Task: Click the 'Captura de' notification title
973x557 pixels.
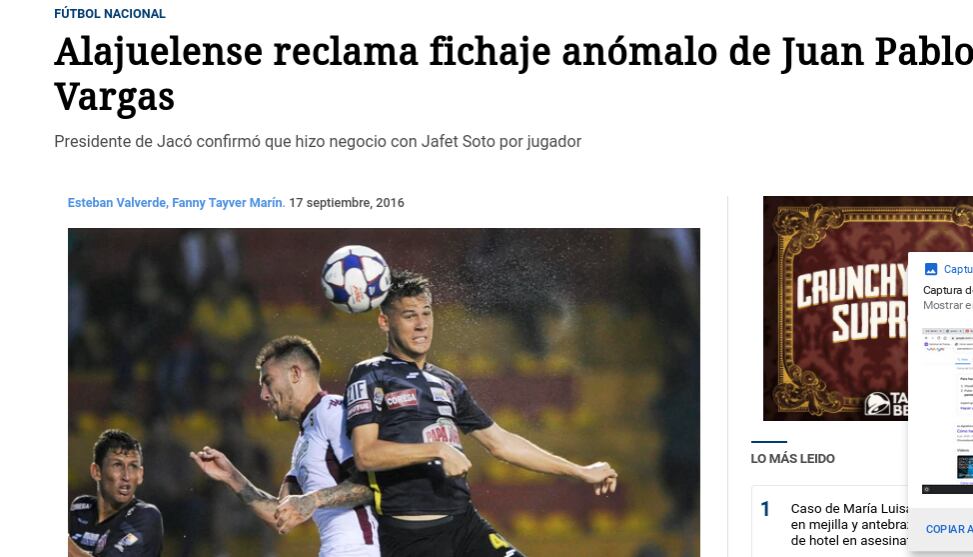Action: 948,290
